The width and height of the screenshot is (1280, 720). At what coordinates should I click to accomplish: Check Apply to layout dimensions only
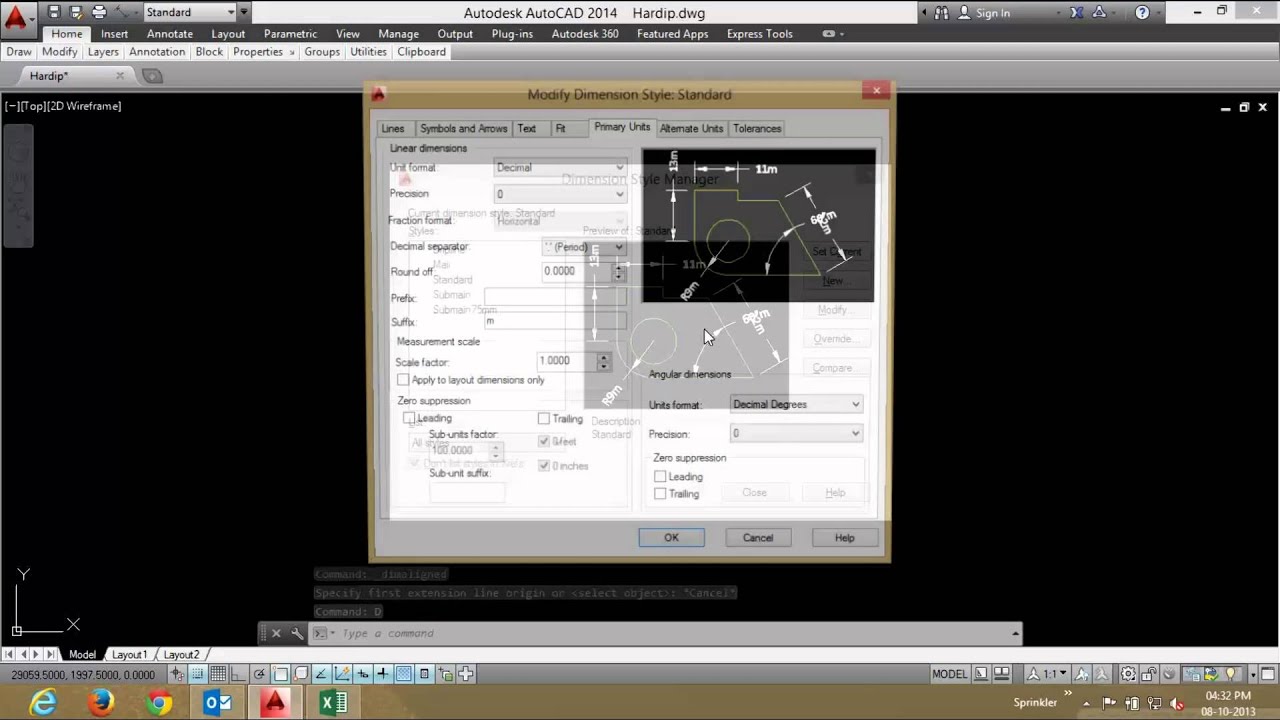pyautogui.click(x=403, y=380)
